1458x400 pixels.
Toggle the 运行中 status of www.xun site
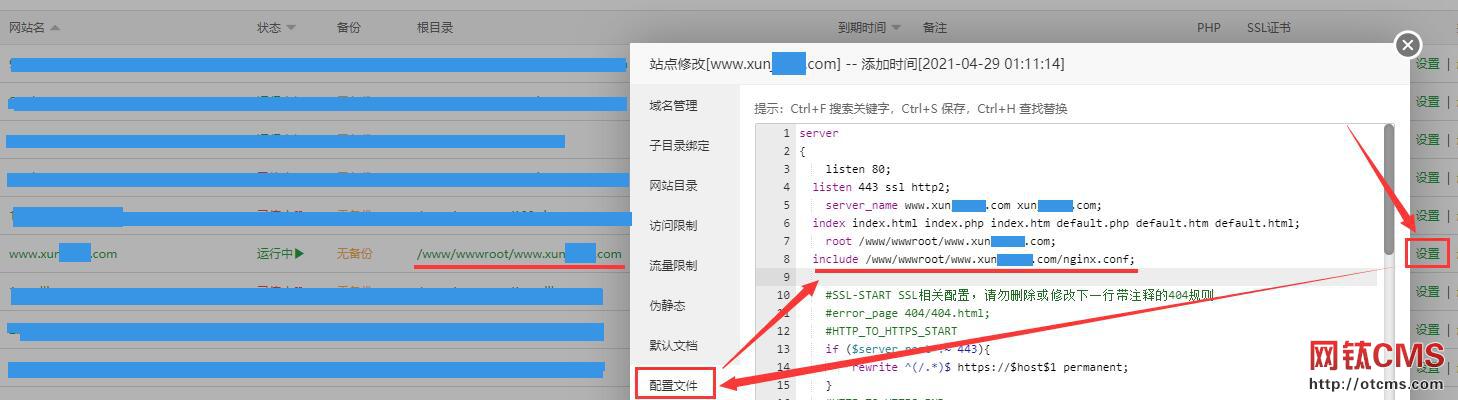[x=280, y=254]
